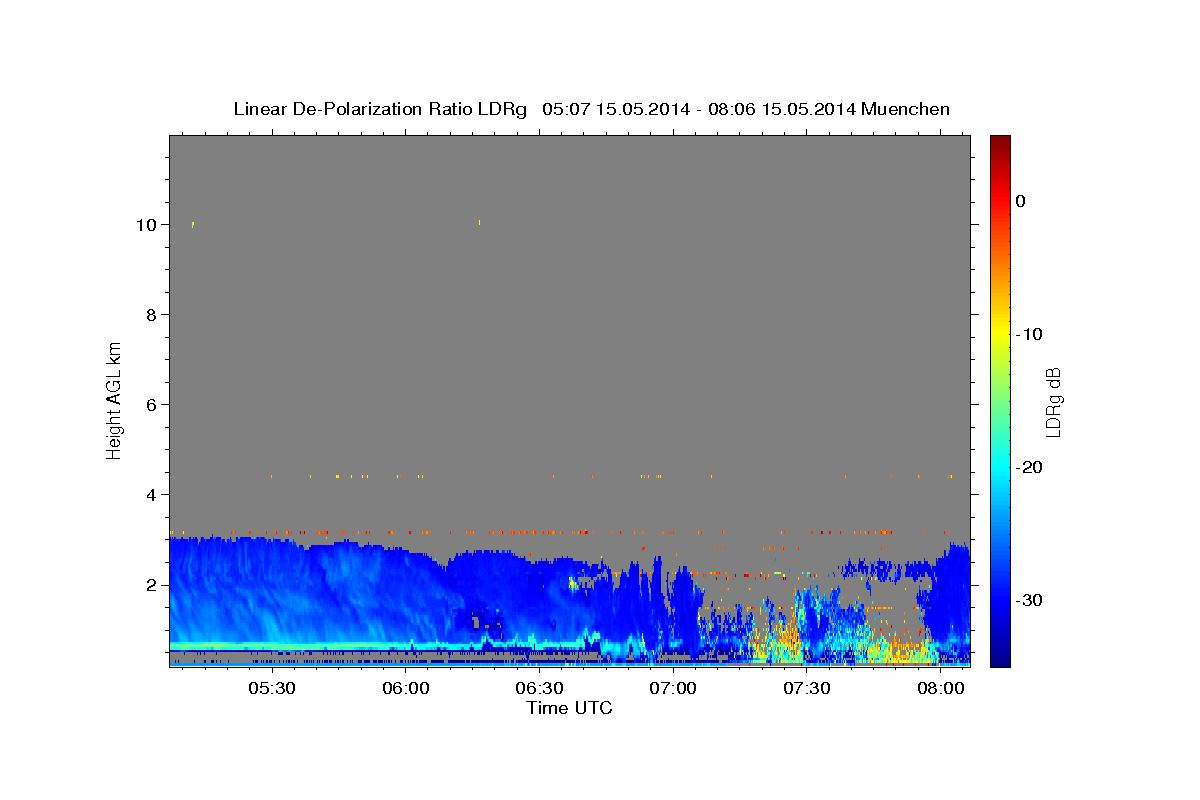Click the 07:30 time axis label

tap(807, 689)
